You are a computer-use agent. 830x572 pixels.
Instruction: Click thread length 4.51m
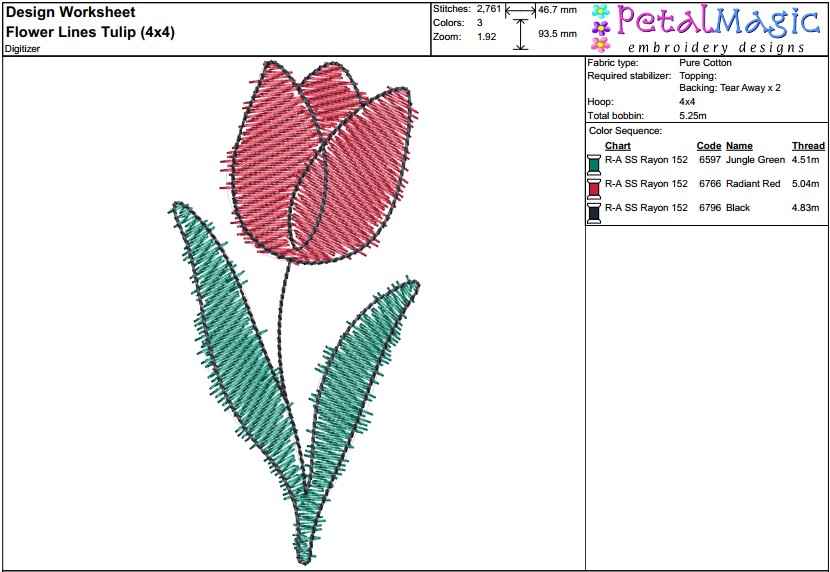pyautogui.click(x=806, y=160)
